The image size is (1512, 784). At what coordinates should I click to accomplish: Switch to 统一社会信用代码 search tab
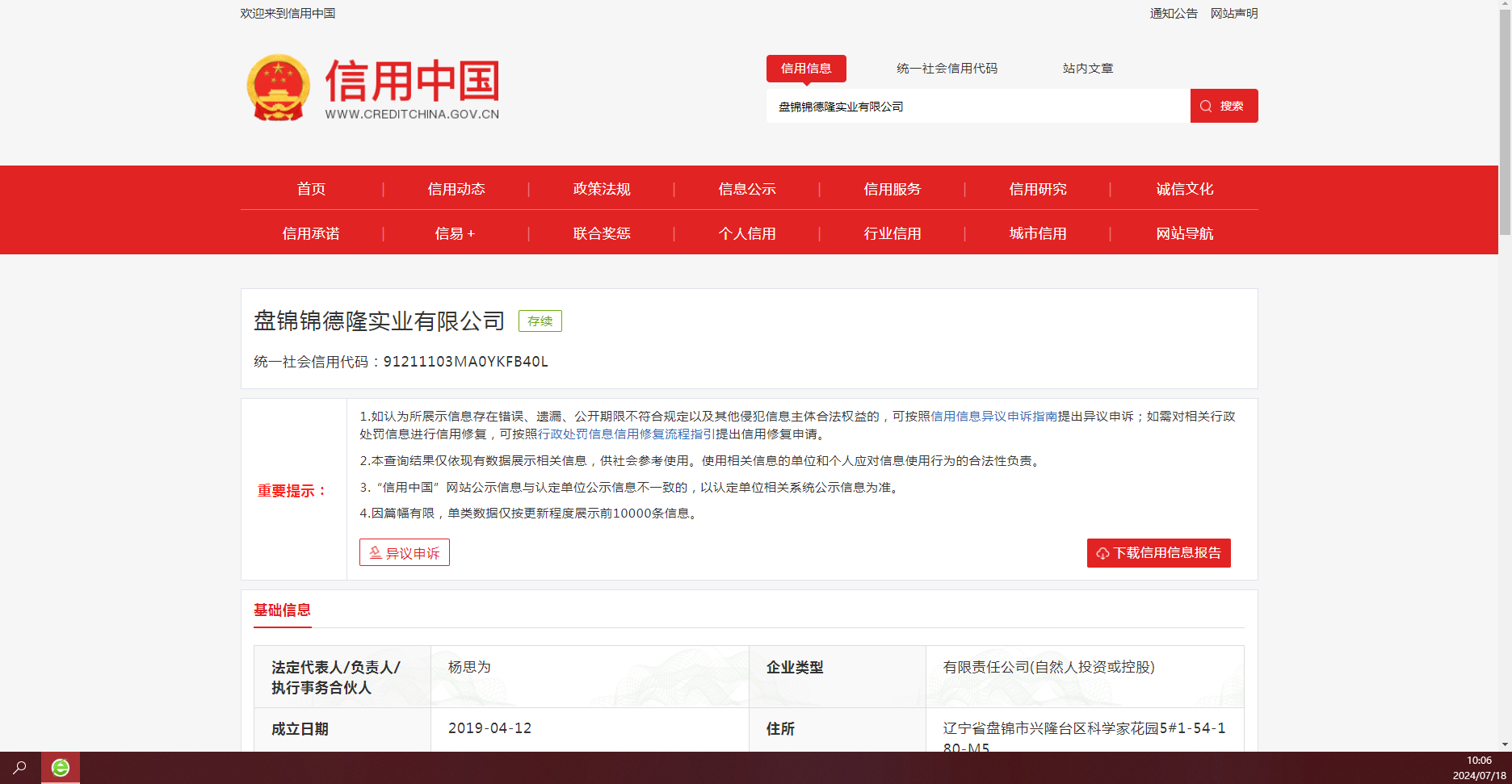947,69
